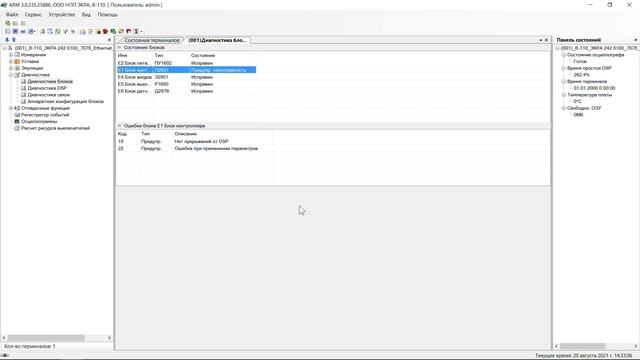Expand the Отладочные функции tree node
The image size is (640, 360).
point(11,108)
